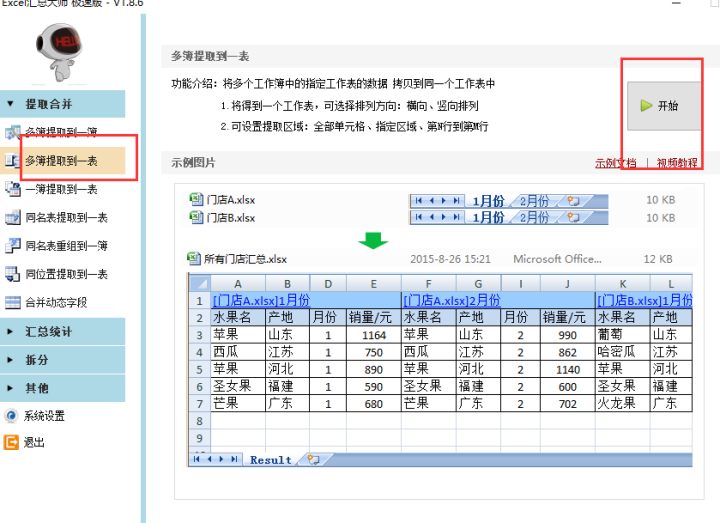Image resolution: width=720 pixels, height=523 pixels.
Task: Click the 同名表重组到一簿 sidebar icon
Action: (12, 246)
